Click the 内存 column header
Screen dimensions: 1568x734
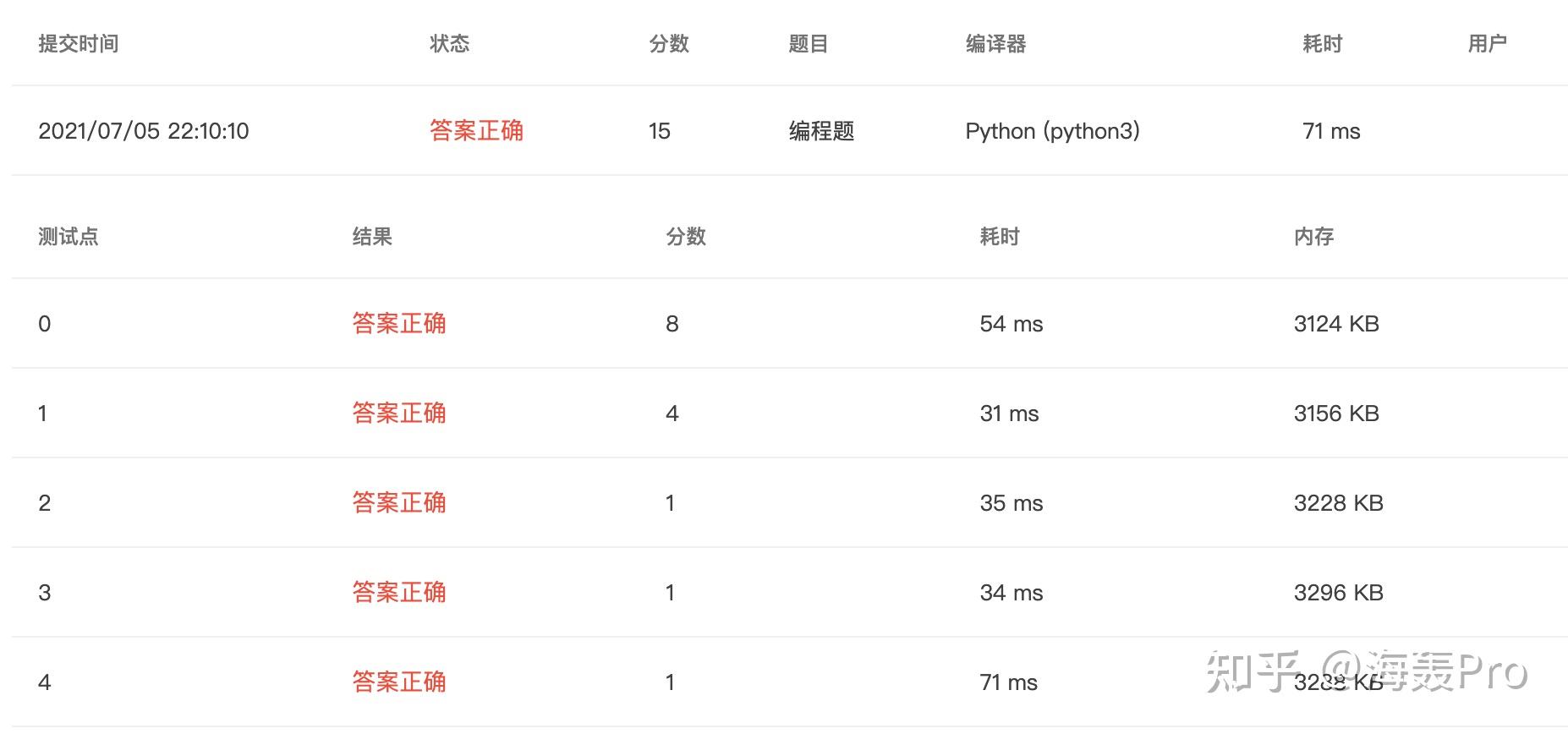(1313, 237)
